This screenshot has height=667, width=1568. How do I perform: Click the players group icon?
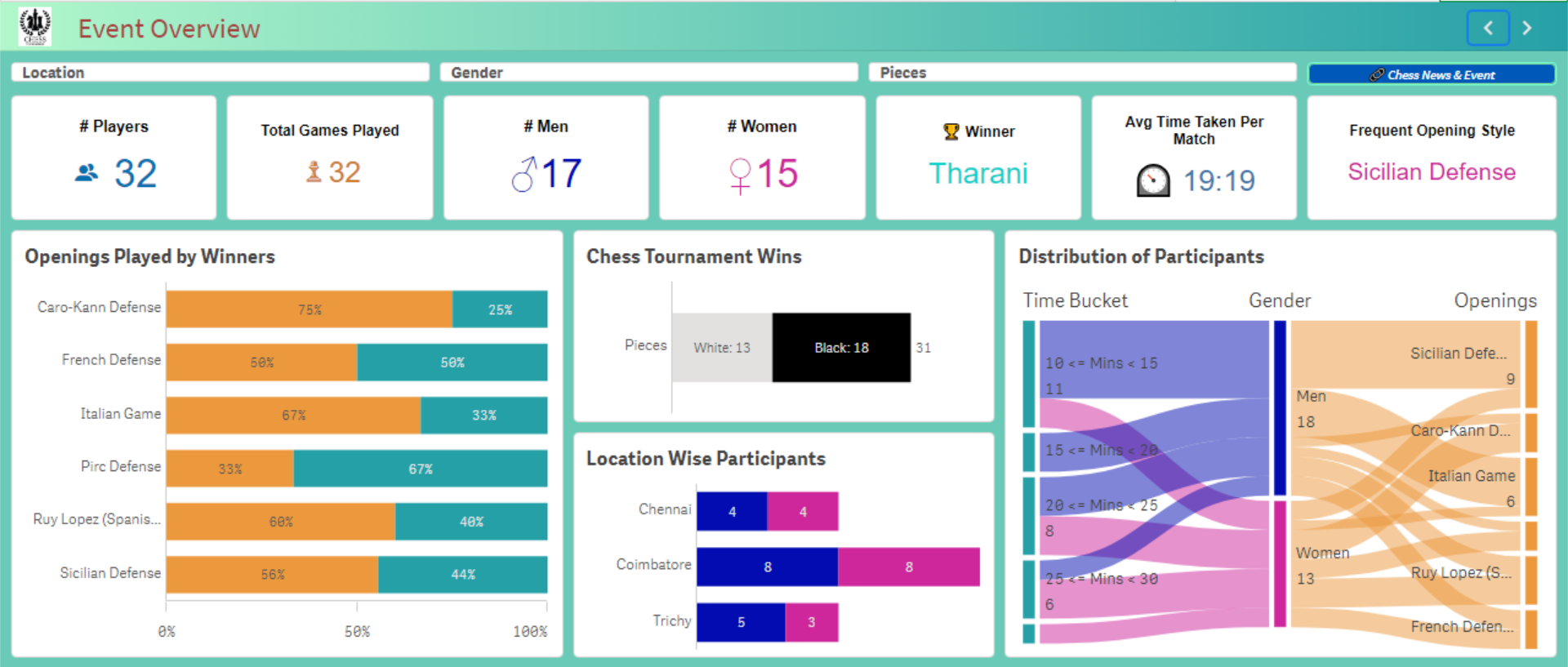point(87,173)
